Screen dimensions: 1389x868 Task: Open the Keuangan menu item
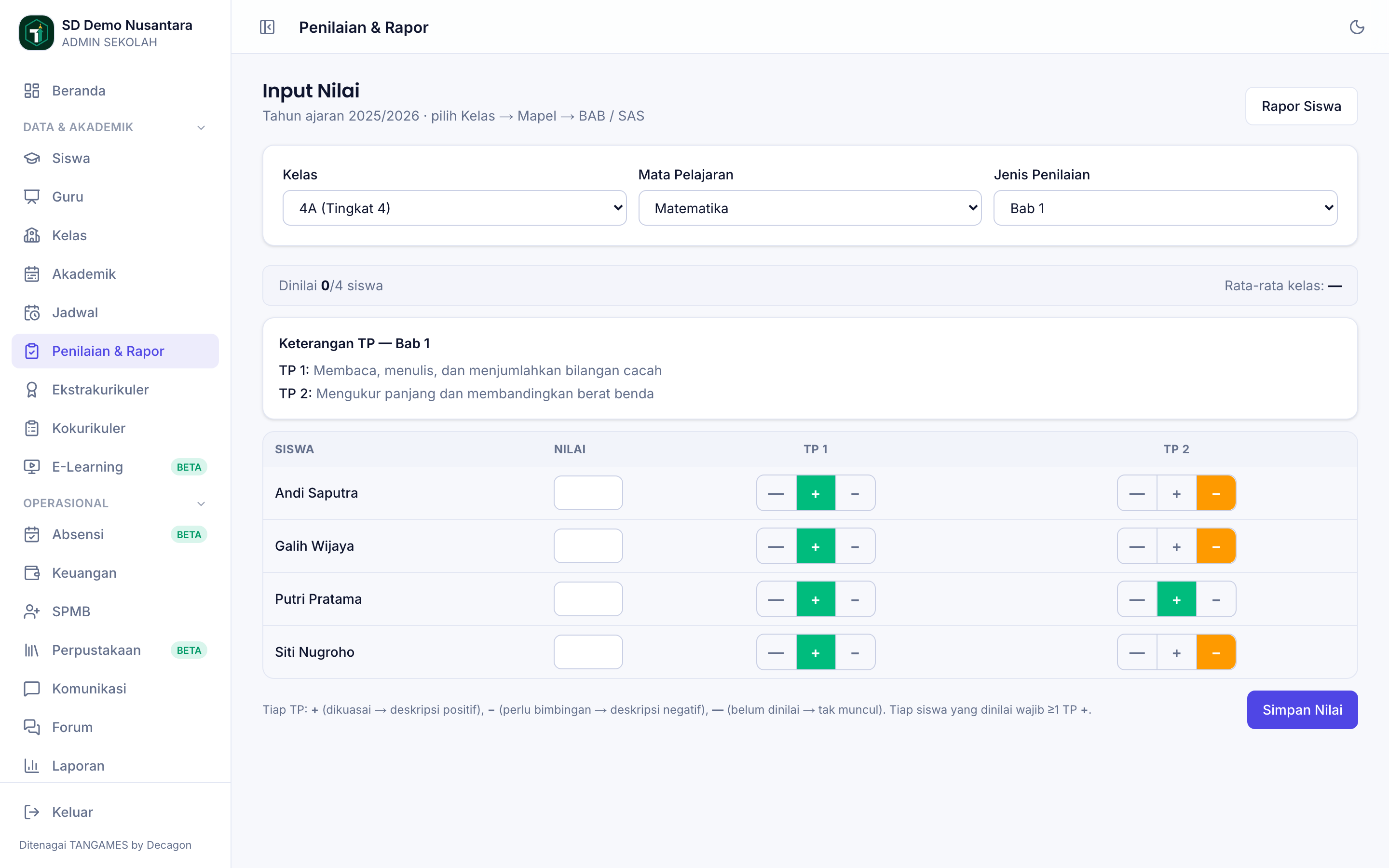point(115,573)
